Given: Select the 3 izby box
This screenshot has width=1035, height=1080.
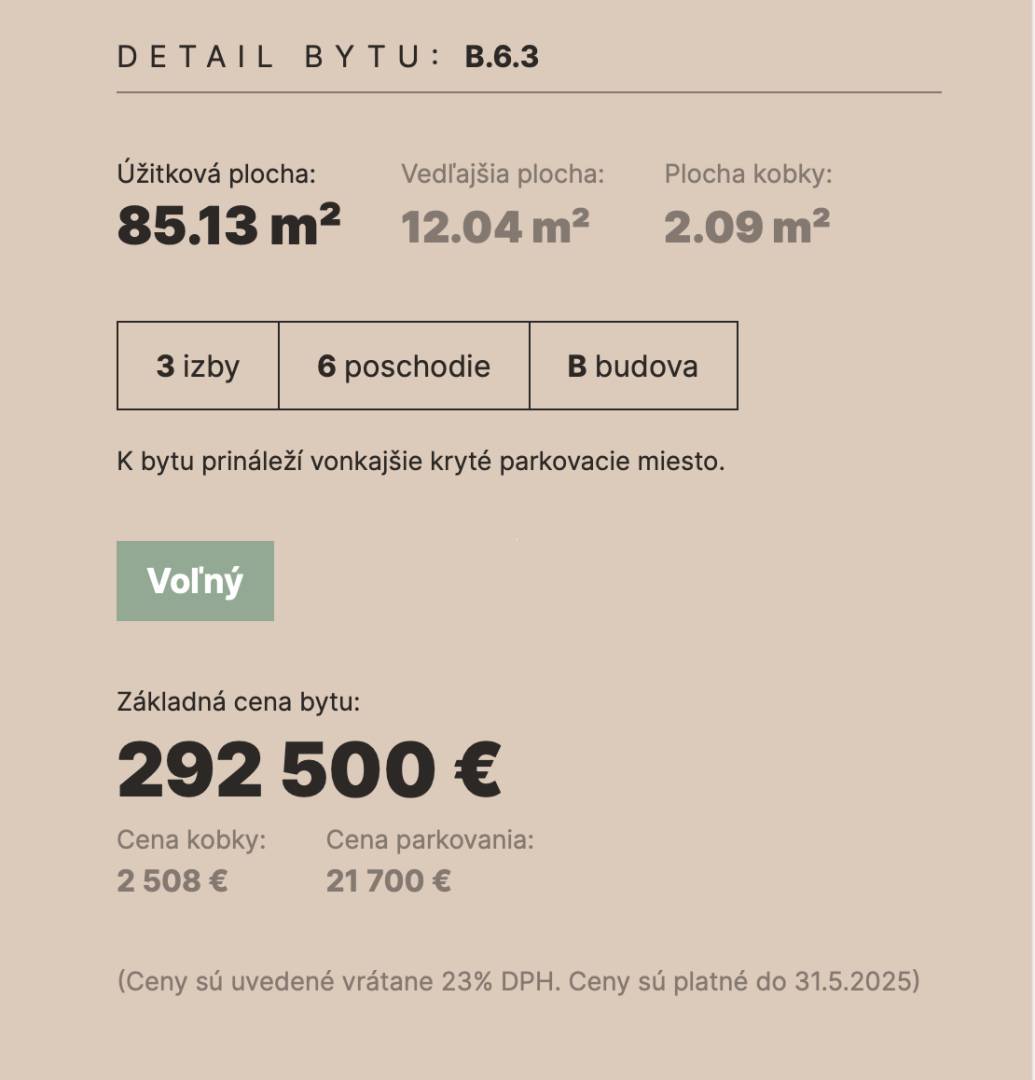Looking at the screenshot, I should [198, 365].
